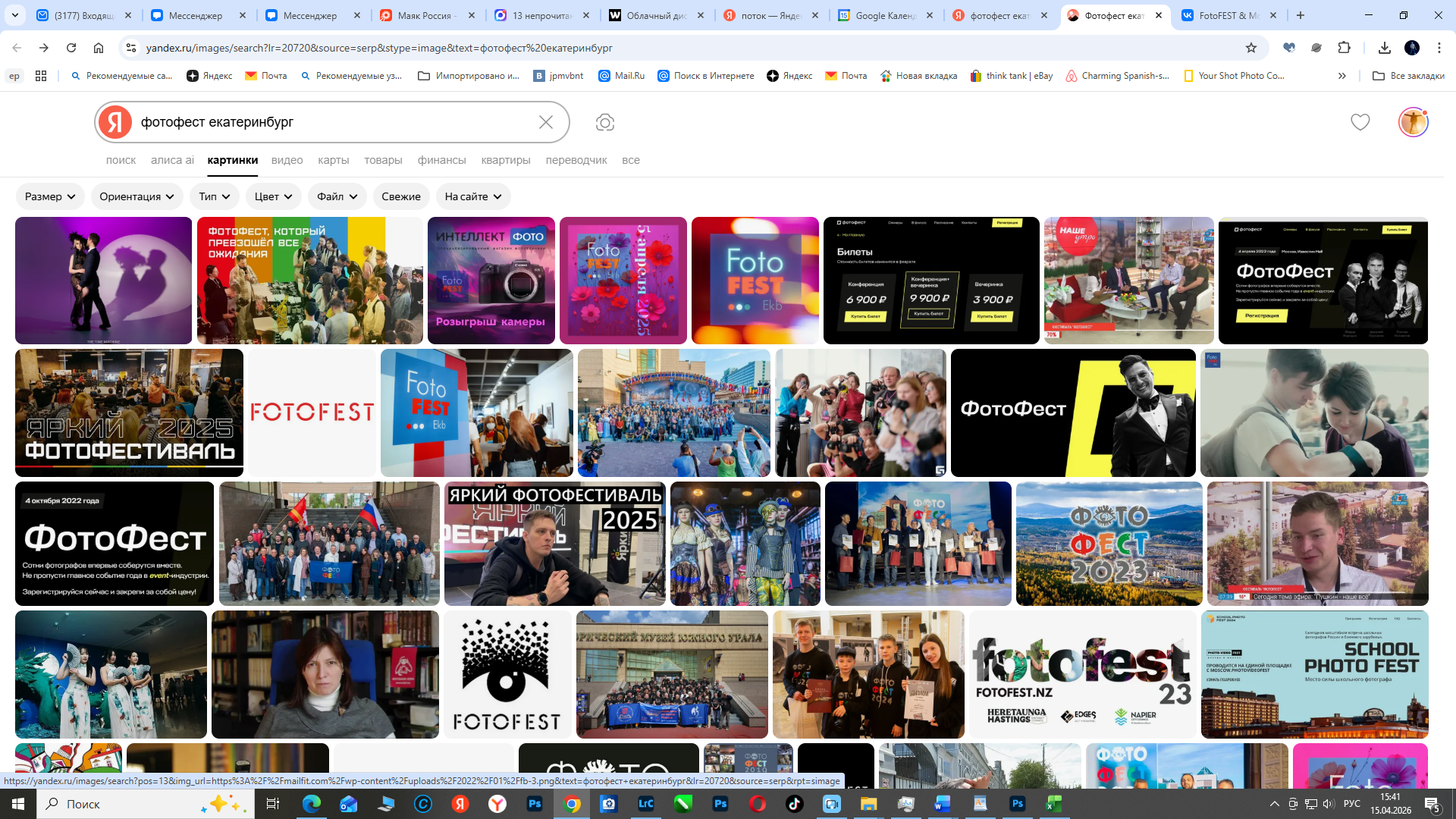Open the apps grid in bookmarks bar
This screenshot has height=819, width=1456.
41,76
